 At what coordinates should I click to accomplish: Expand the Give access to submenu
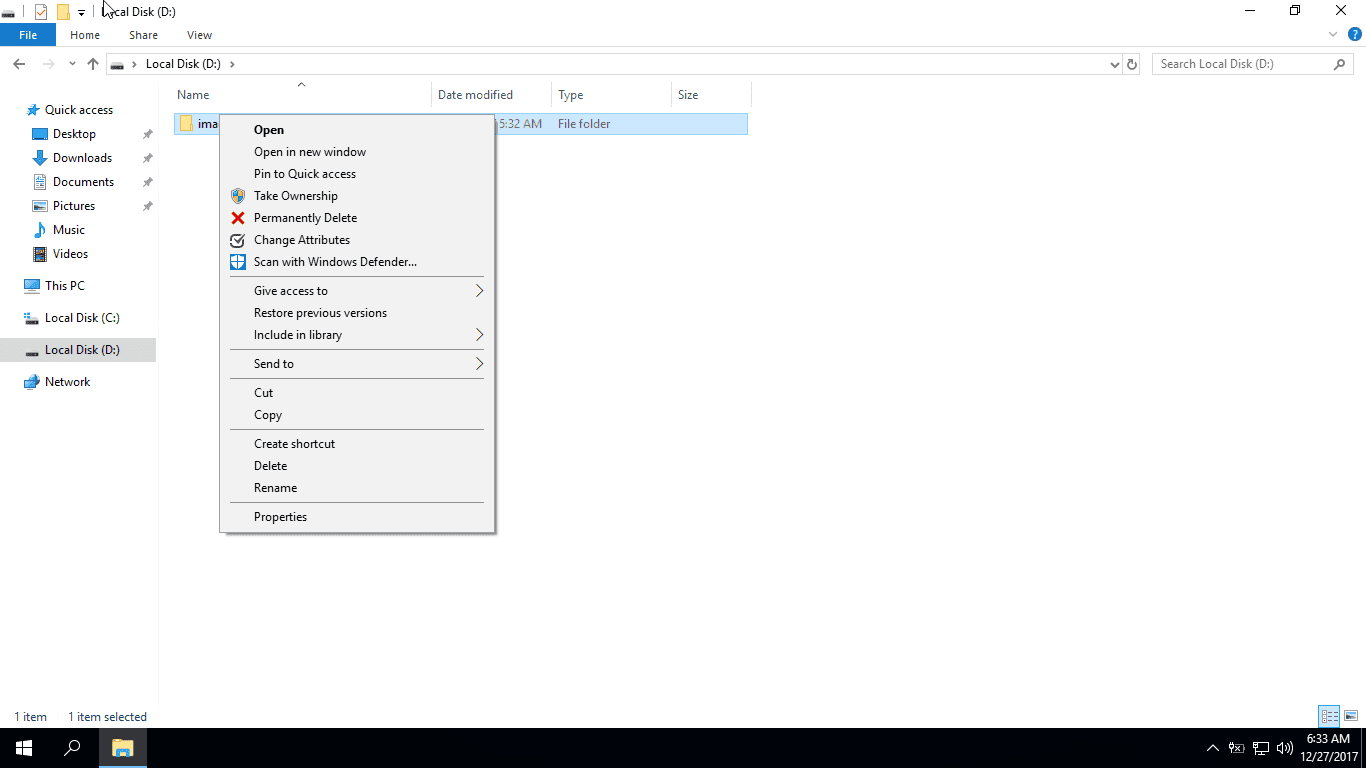coord(290,290)
